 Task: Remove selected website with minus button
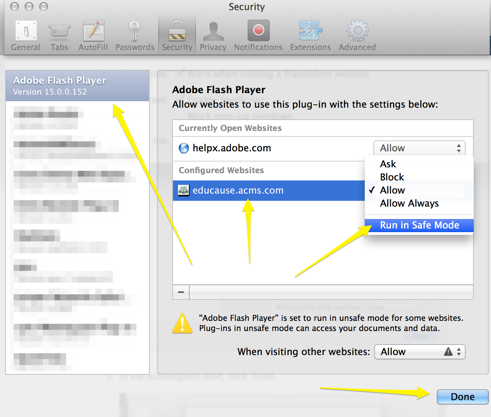tap(181, 292)
